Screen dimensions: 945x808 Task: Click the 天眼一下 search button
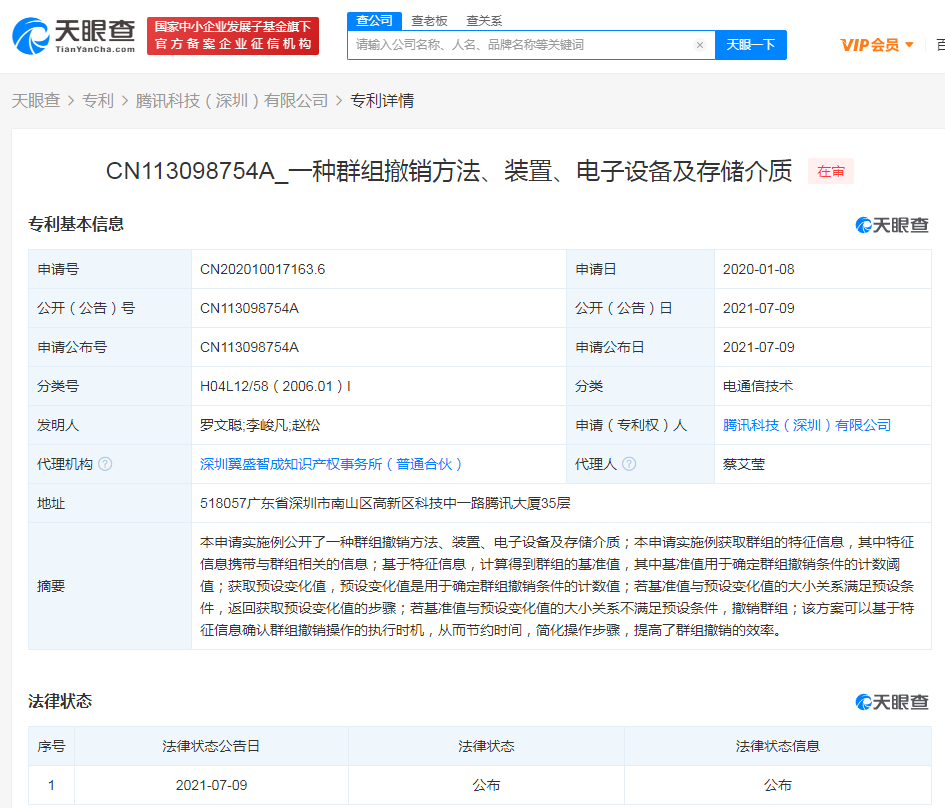750,45
